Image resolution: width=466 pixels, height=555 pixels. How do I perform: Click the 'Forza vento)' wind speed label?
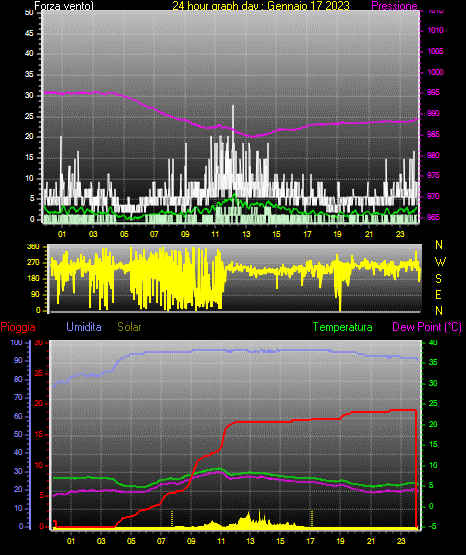coord(64,6)
